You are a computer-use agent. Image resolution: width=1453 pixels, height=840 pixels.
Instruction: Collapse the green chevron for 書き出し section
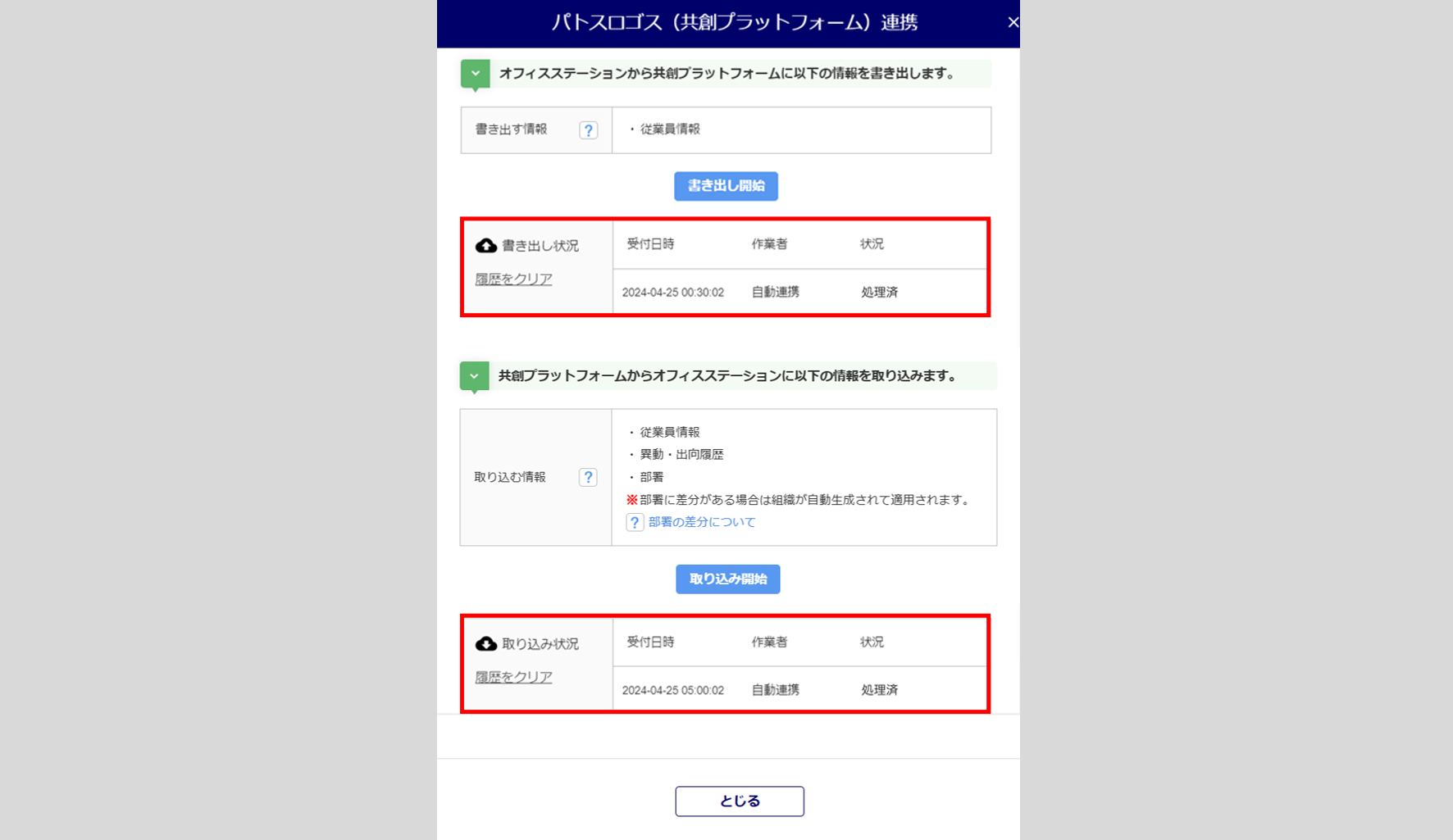pyautogui.click(x=476, y=74)
